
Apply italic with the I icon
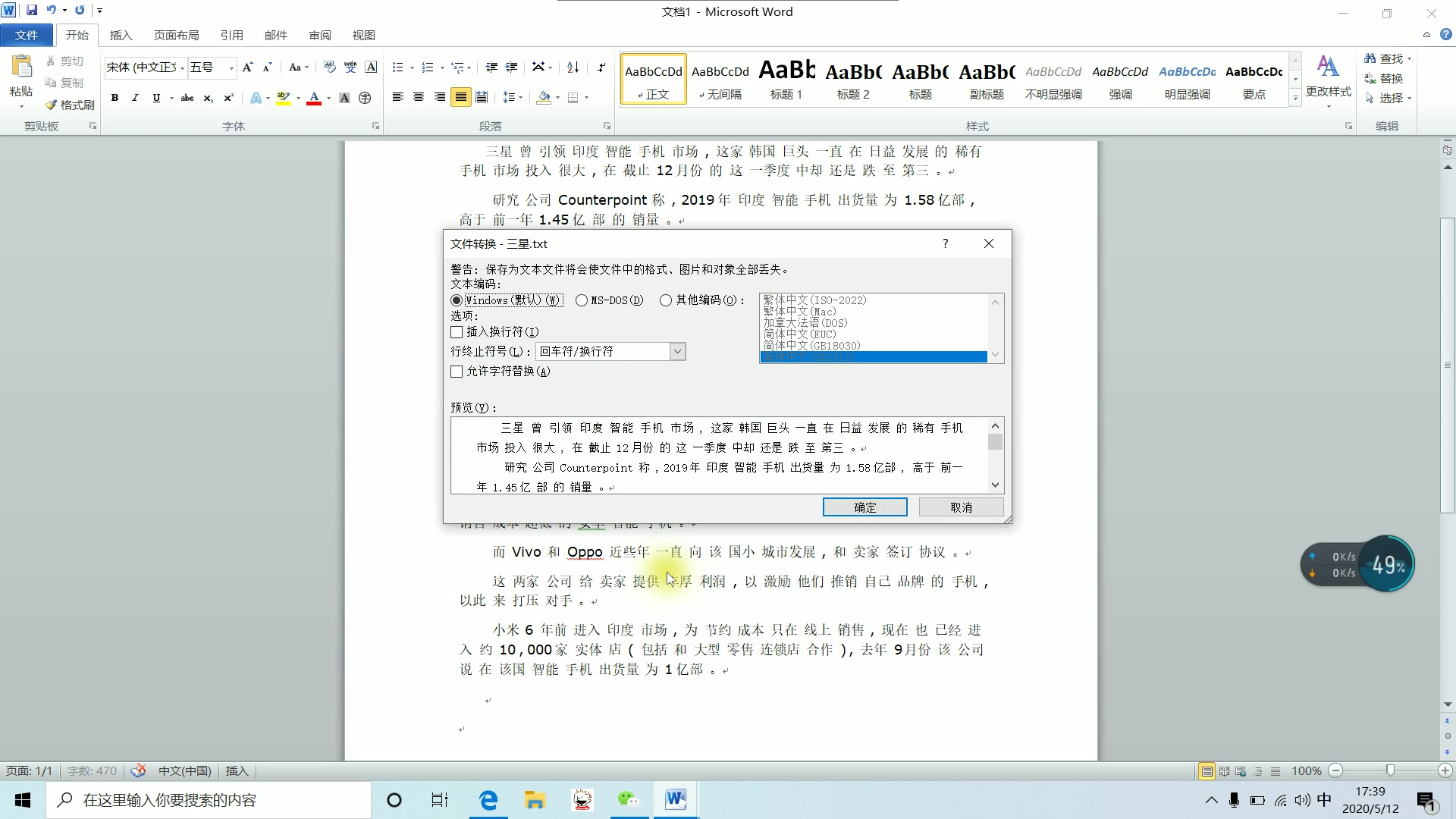[135, 98]
